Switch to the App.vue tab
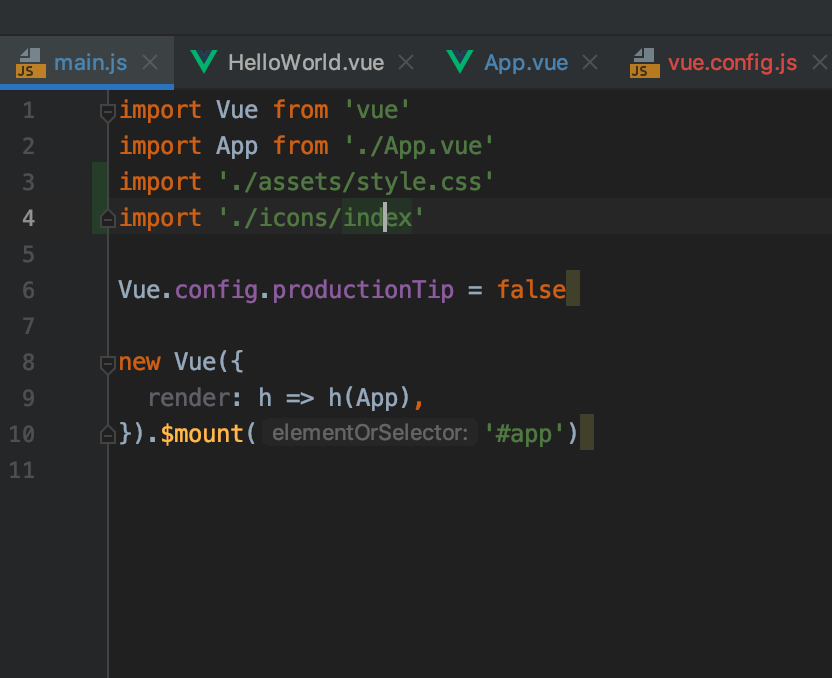Screen dimensions: 832x678 click(x=525, y=63)
